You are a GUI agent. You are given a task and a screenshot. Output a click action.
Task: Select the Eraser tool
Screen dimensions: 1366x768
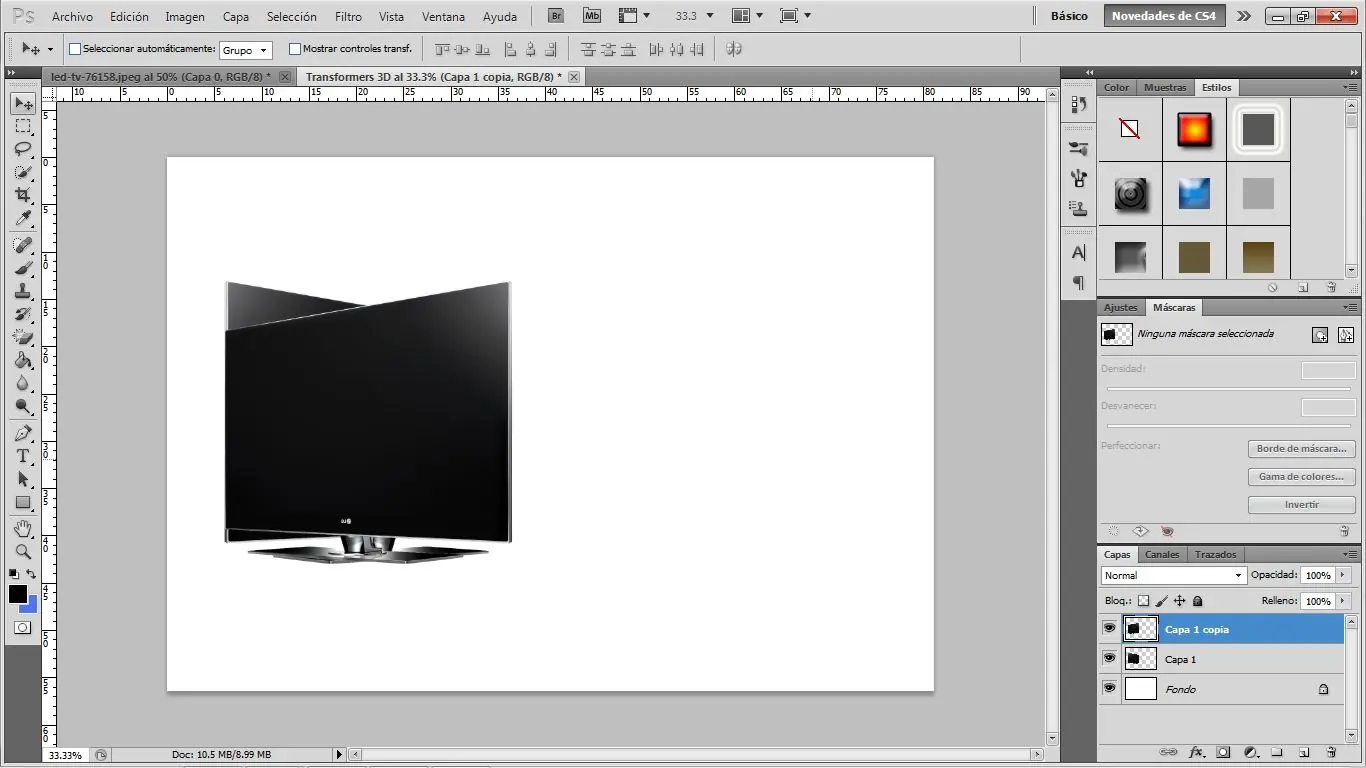point(23,337)
